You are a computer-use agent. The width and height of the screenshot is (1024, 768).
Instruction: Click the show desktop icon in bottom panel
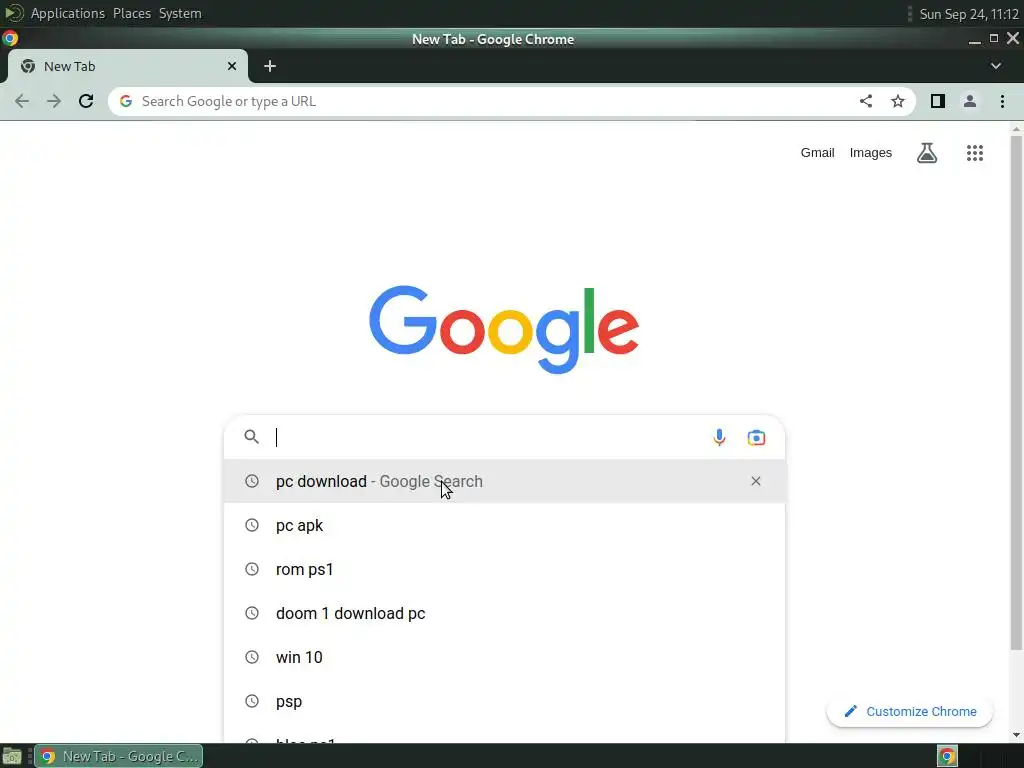(x=12, y=756)
